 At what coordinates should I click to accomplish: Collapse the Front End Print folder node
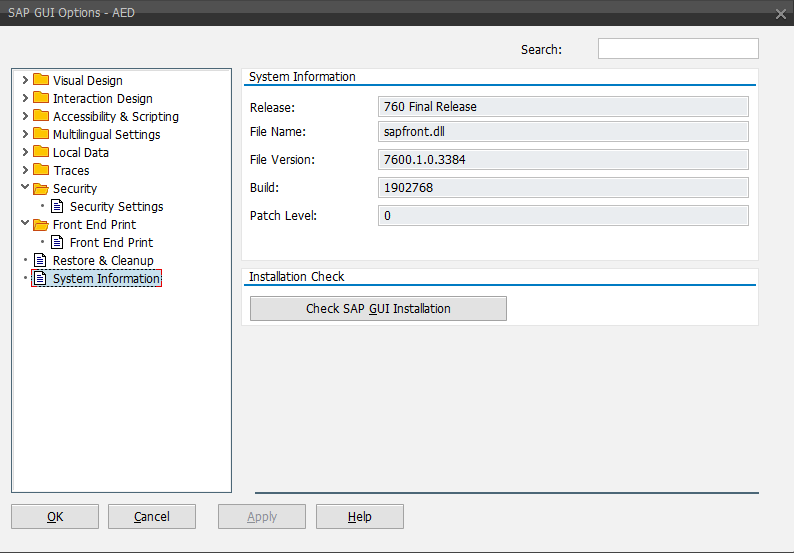pos(25,223)
